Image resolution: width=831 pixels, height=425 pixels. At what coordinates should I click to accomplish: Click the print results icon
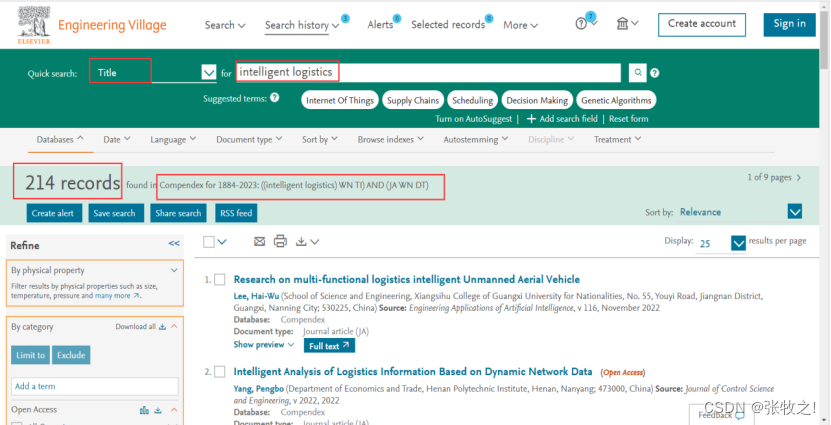click(x=280, y=241)
